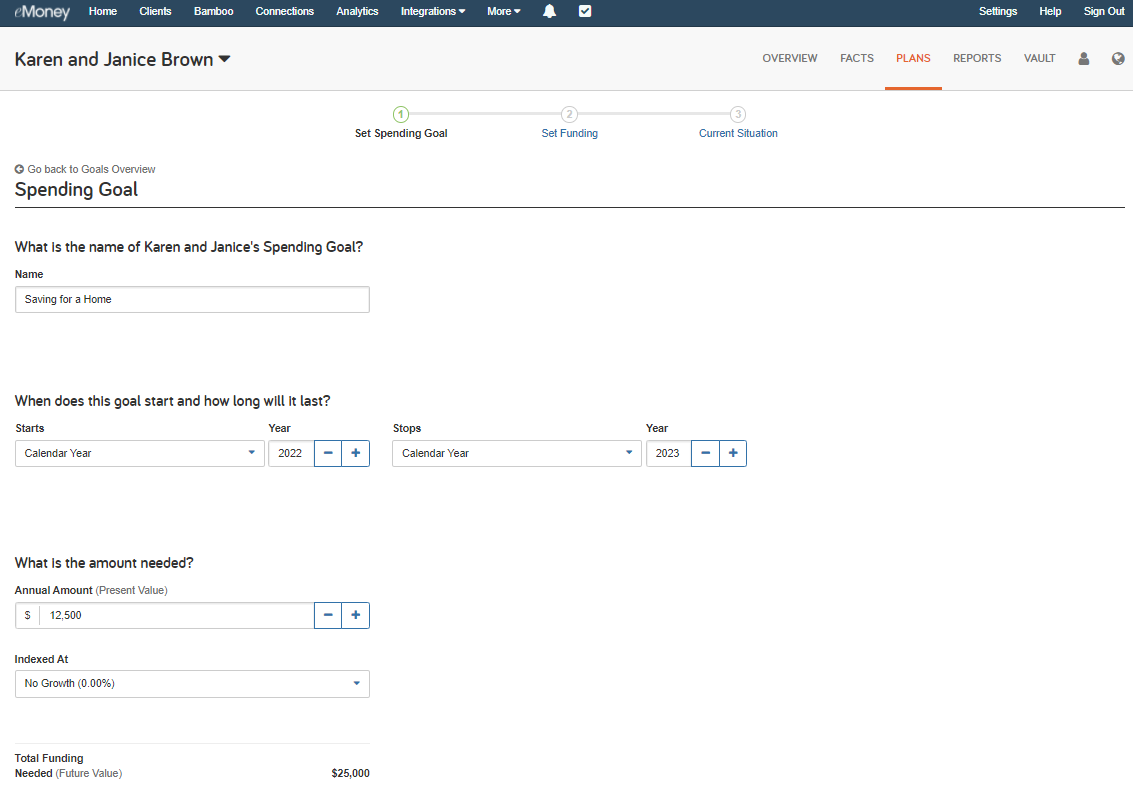Screen dimensions: 1133x796
Task: Click the stop Year 2023 field
Action: (668, 453)
